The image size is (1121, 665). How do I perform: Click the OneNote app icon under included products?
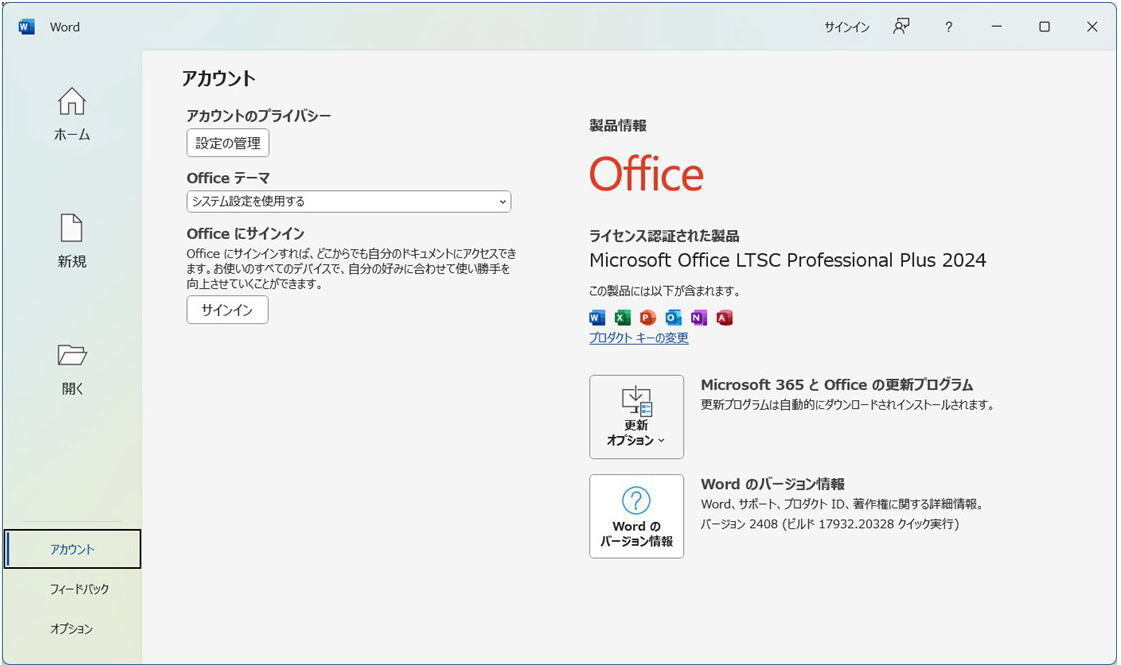point(698,317)
